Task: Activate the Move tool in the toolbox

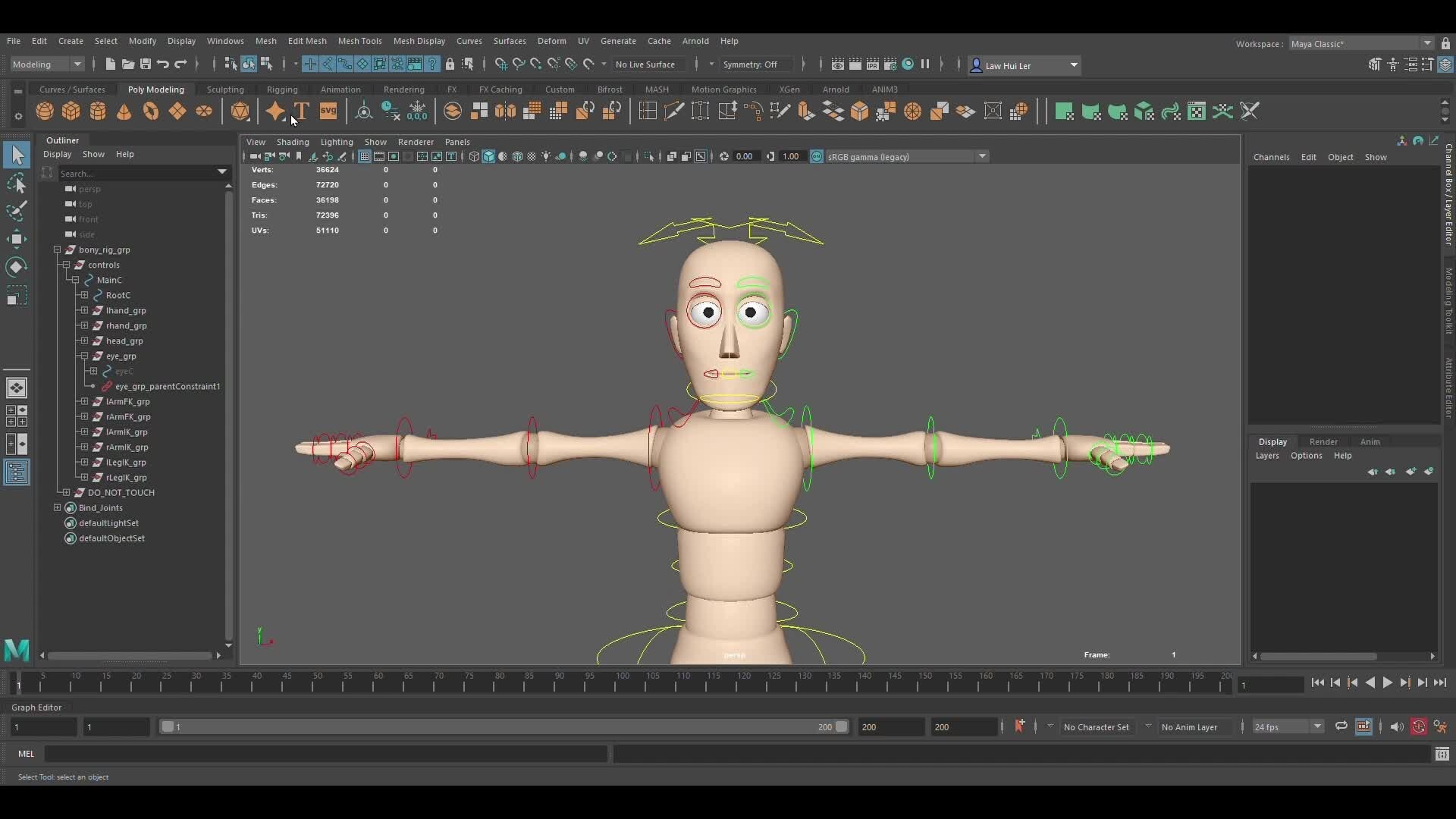Action: tap(17, 239)
